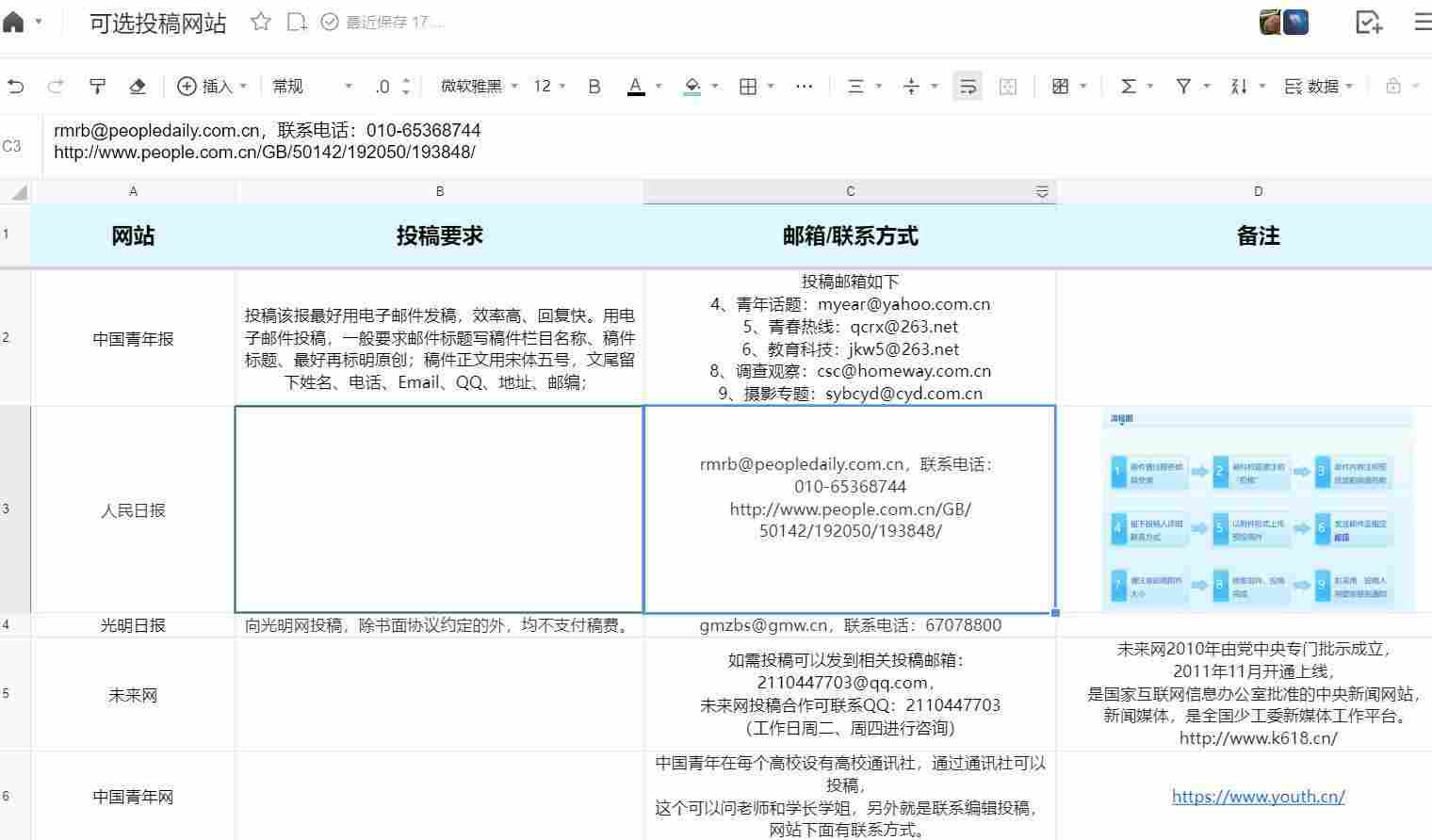Toggle bold formatting
The image size is (1432, 840).
[x=594, y=87]
